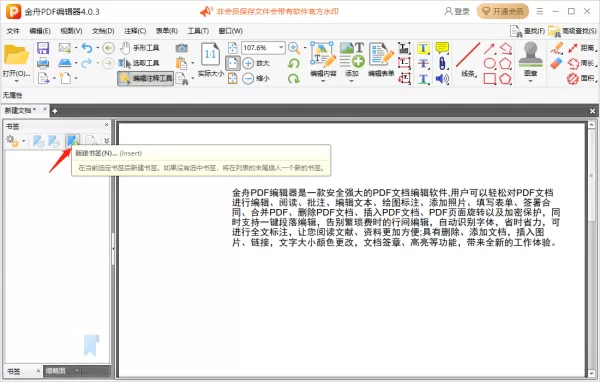
Task: Open the 编辑(E) menu
Action: [40, 31]
